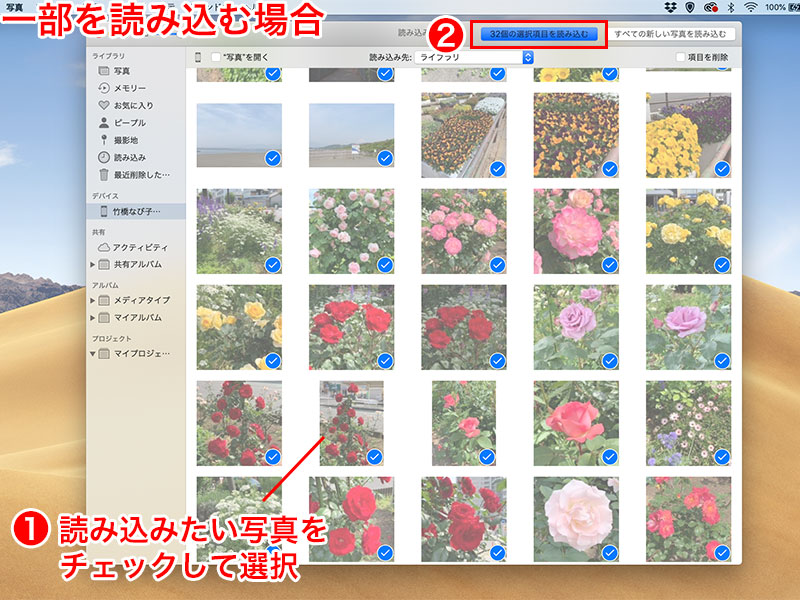Image resolution: width=800 pixels, height=600 pixels.
Task: Open 写真 in the library sidebar
Action: (121, 71)
